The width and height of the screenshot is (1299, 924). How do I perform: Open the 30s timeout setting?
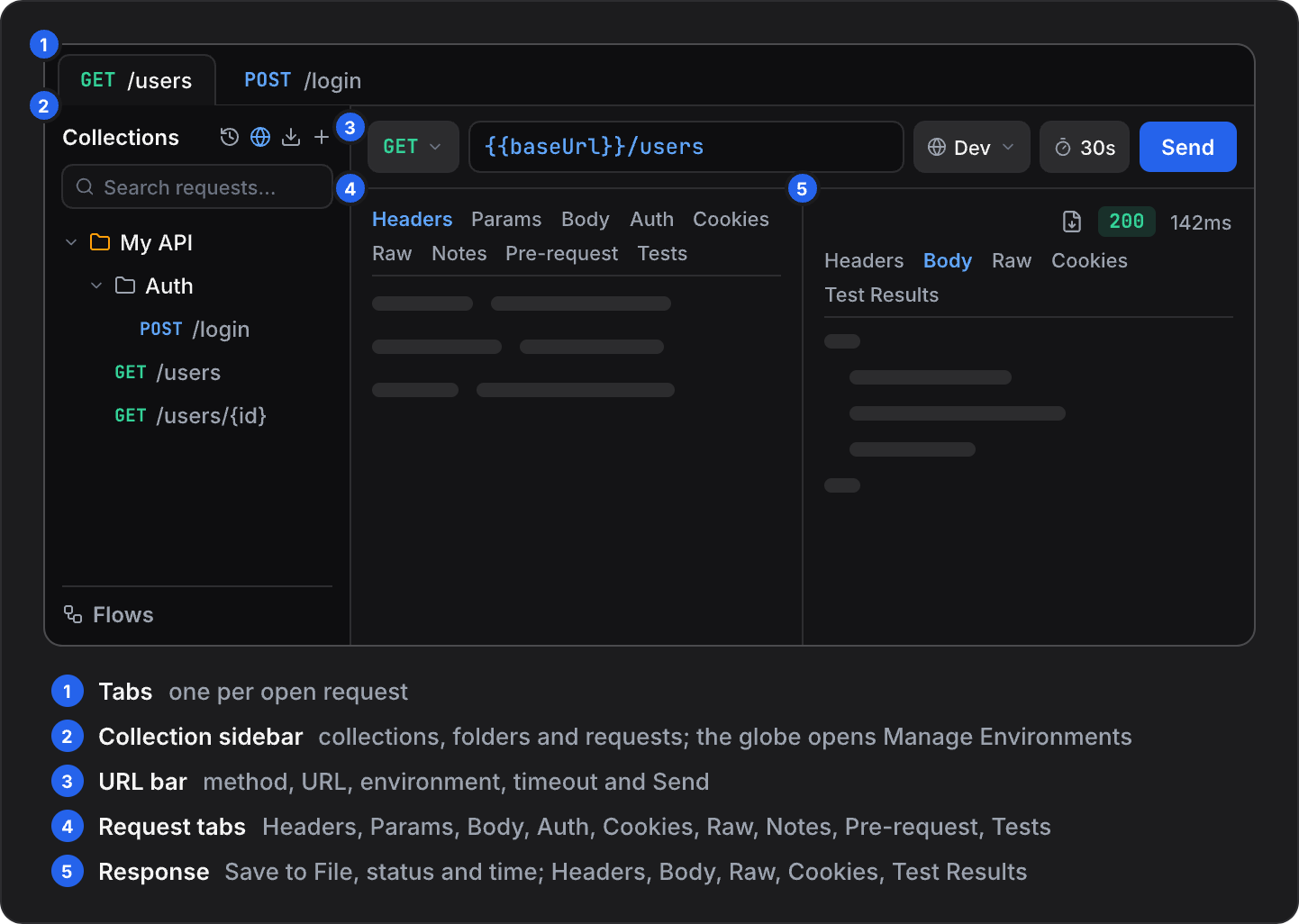point(1085,147)
